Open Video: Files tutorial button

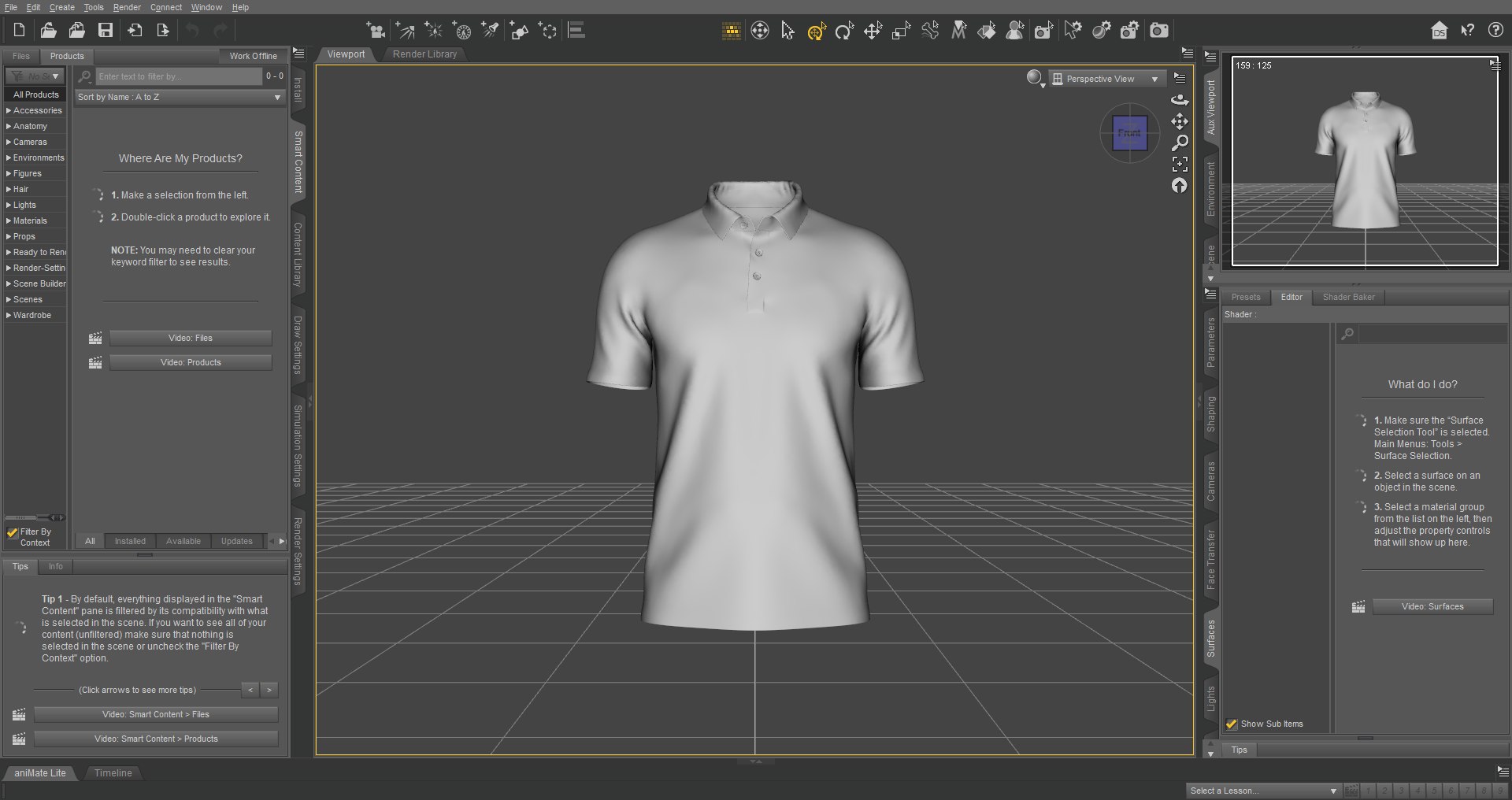(191, 338)
